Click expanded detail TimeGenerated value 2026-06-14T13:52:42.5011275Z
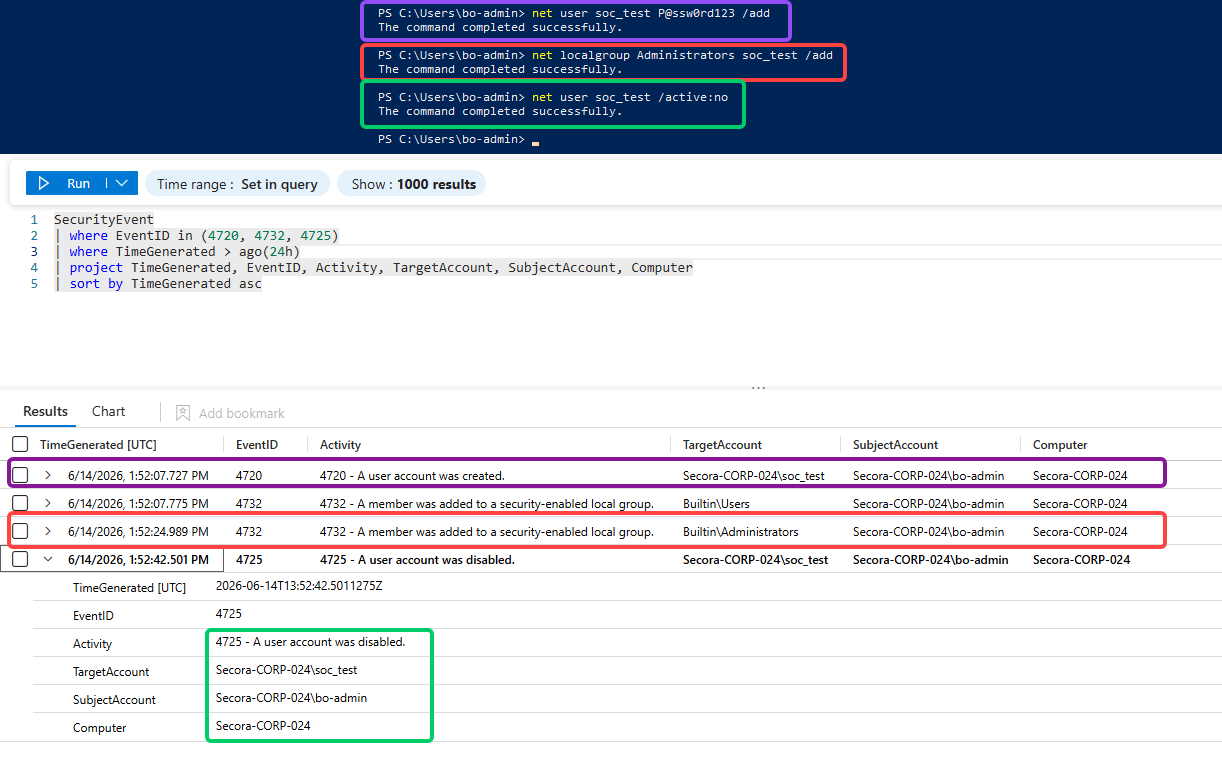The width and height of the screenshot is (1222, 768). [x=299, y=585]
